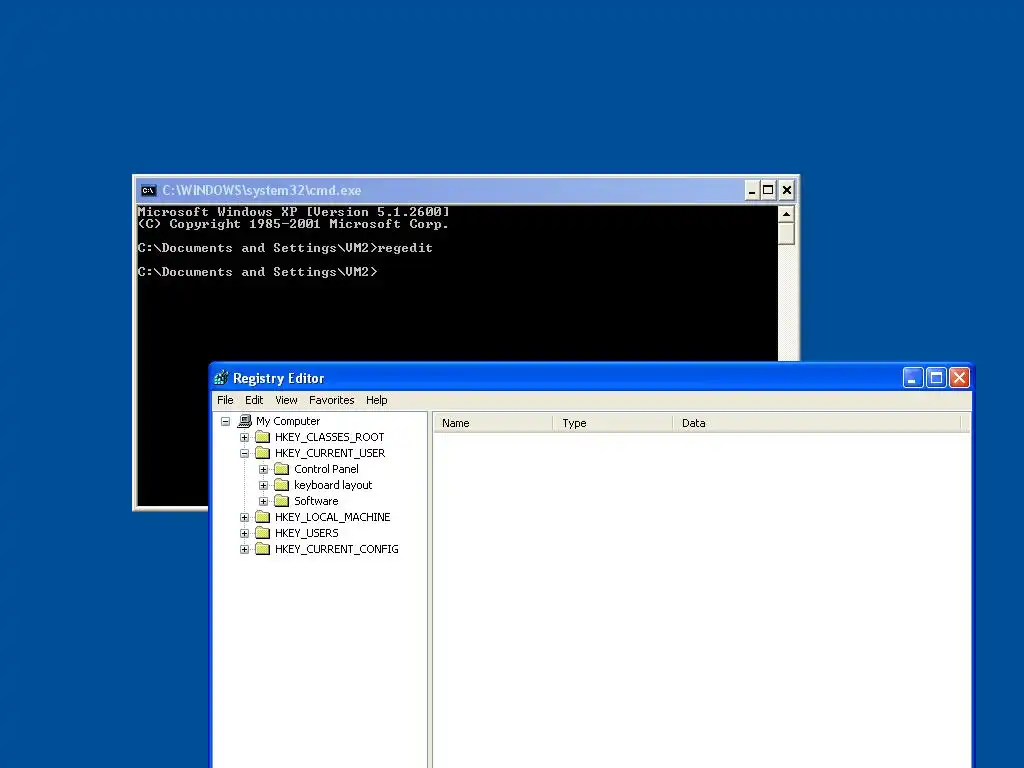Image resolution: width=1024 pixels, height=768 pixels.
Task: Click the Data column header
Action: (817, 423)
